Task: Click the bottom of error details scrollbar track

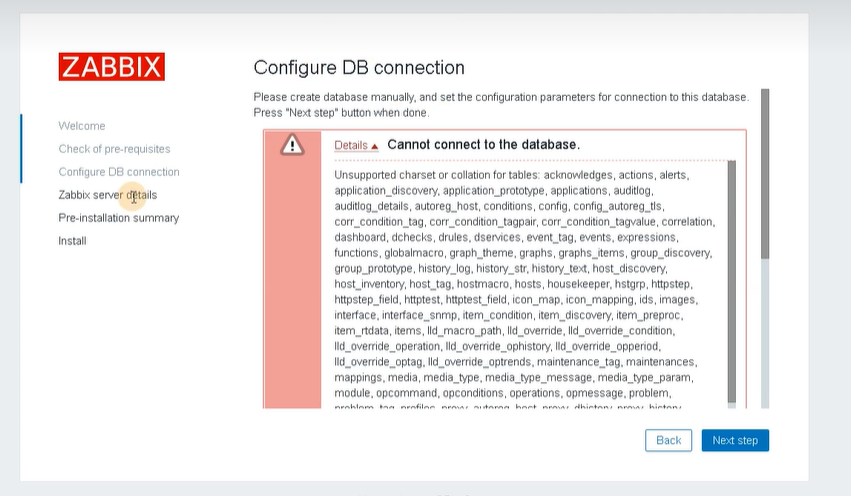Action: coord(732,405)
